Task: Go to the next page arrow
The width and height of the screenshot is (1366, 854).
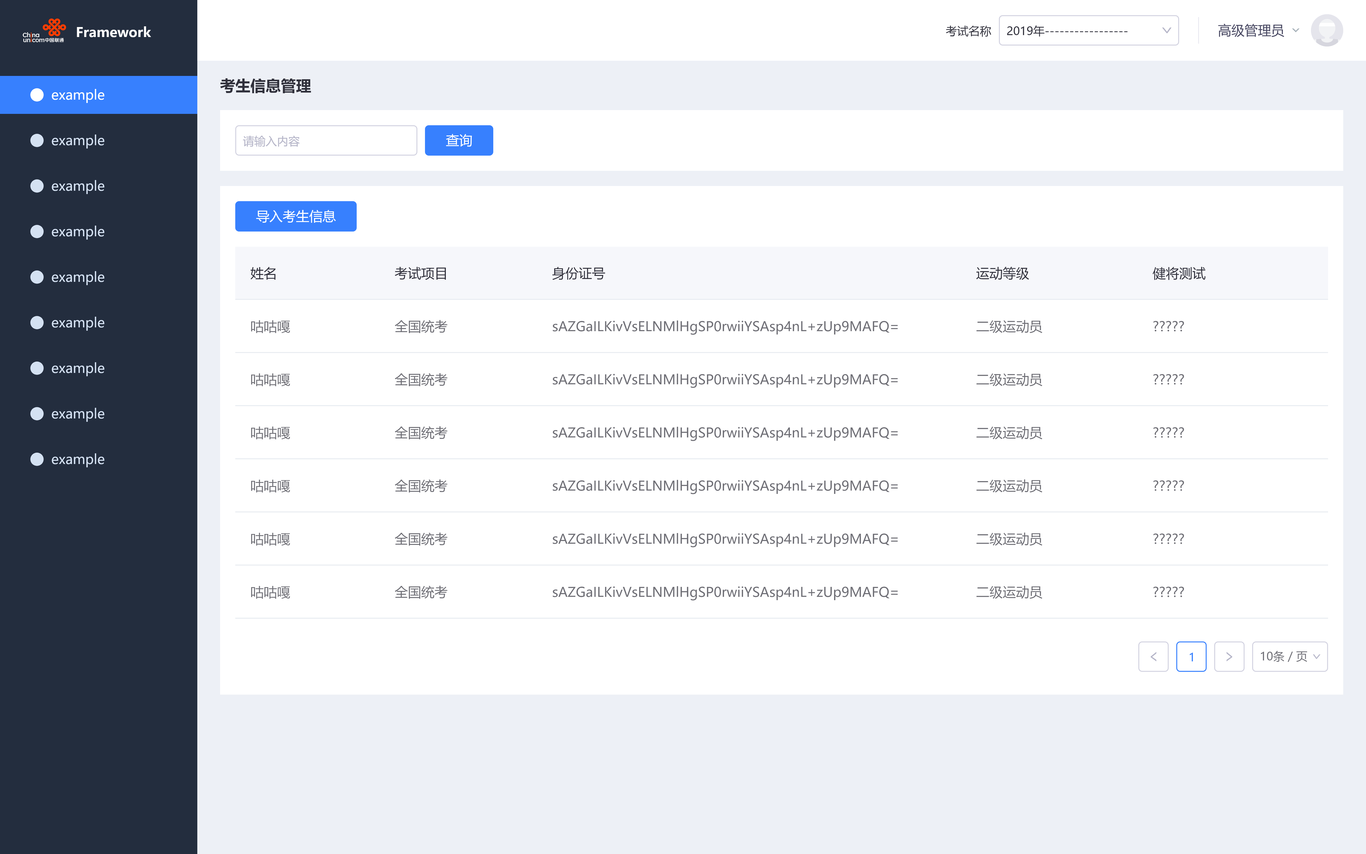Action: tap(1229, 657)
